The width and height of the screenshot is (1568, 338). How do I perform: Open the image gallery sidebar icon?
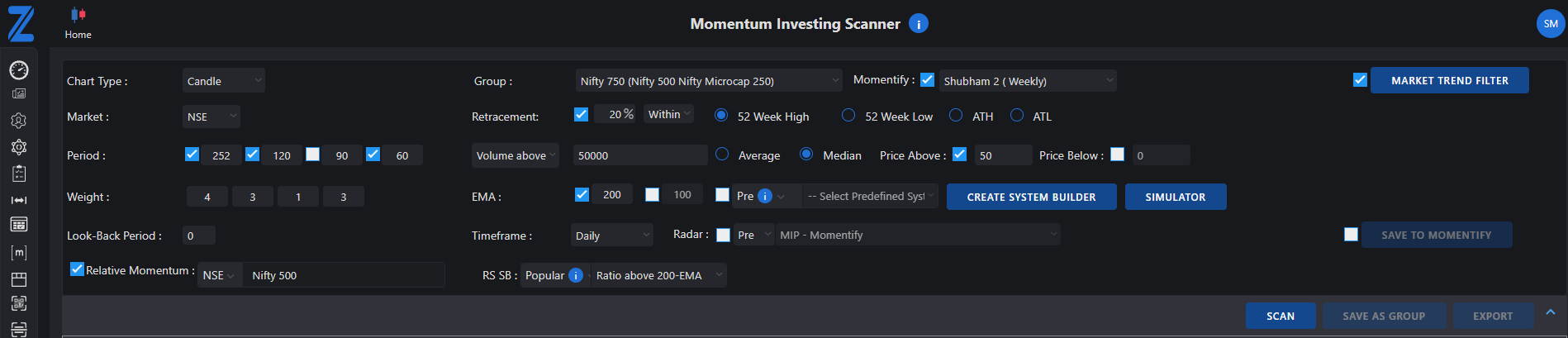pos(19,94)
